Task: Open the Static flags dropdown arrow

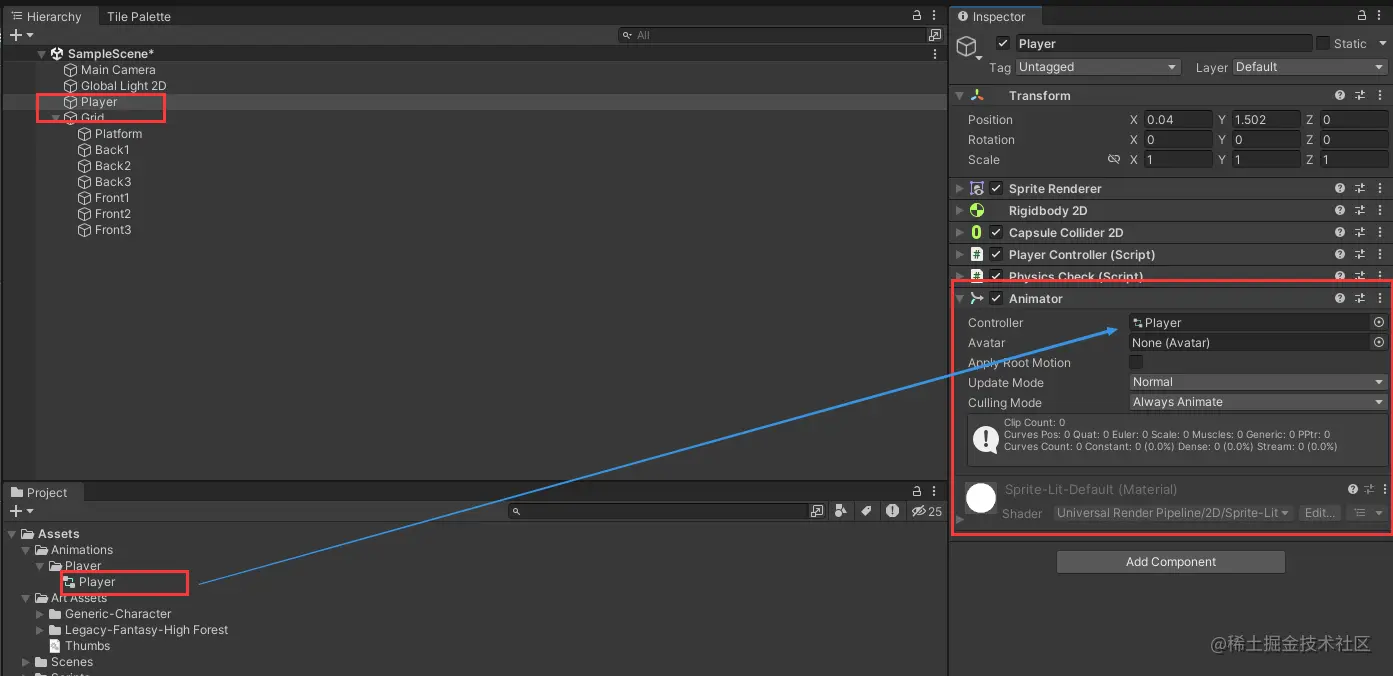Action: (x=1382, y=44)
